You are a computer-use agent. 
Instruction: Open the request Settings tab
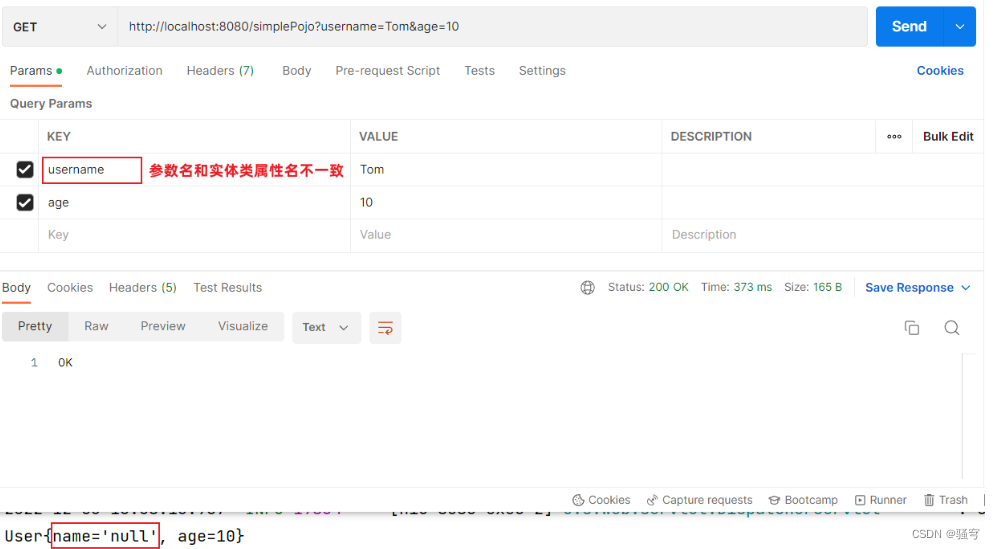coord(542,71)
